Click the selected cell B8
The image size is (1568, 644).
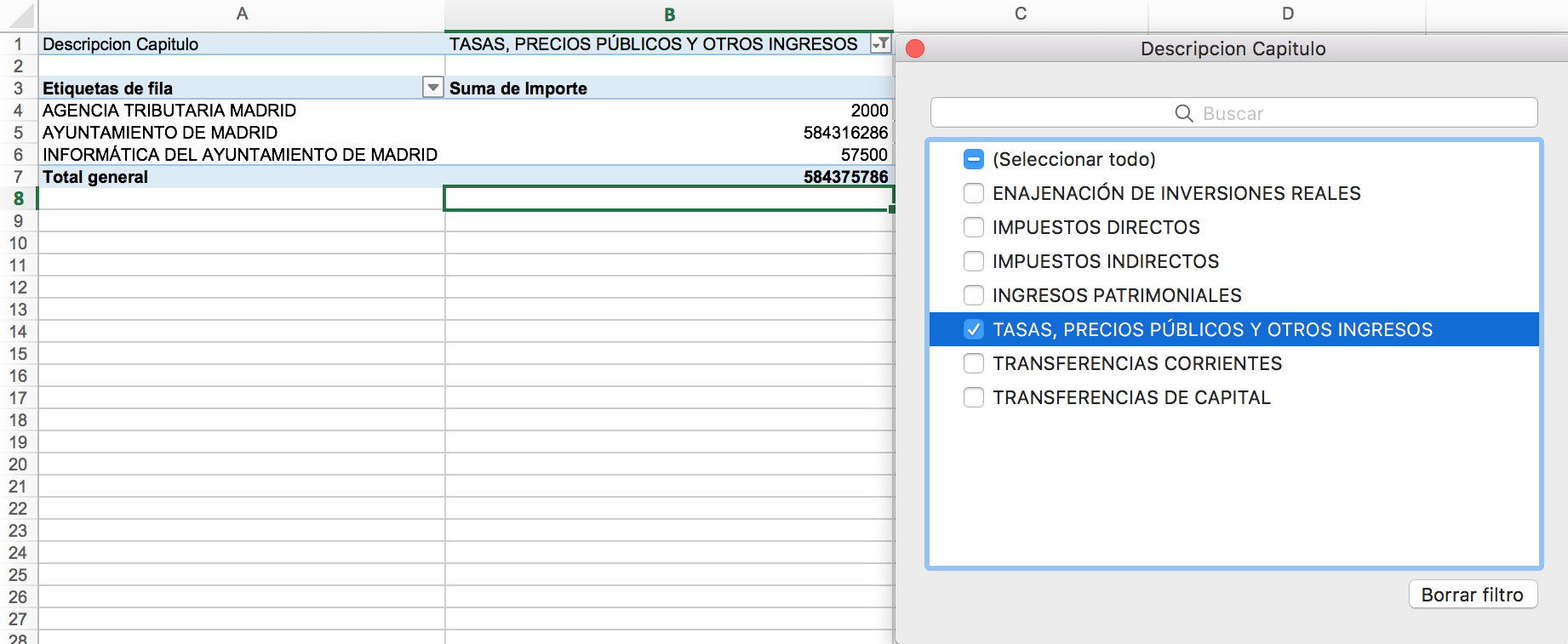click(669, 199)
